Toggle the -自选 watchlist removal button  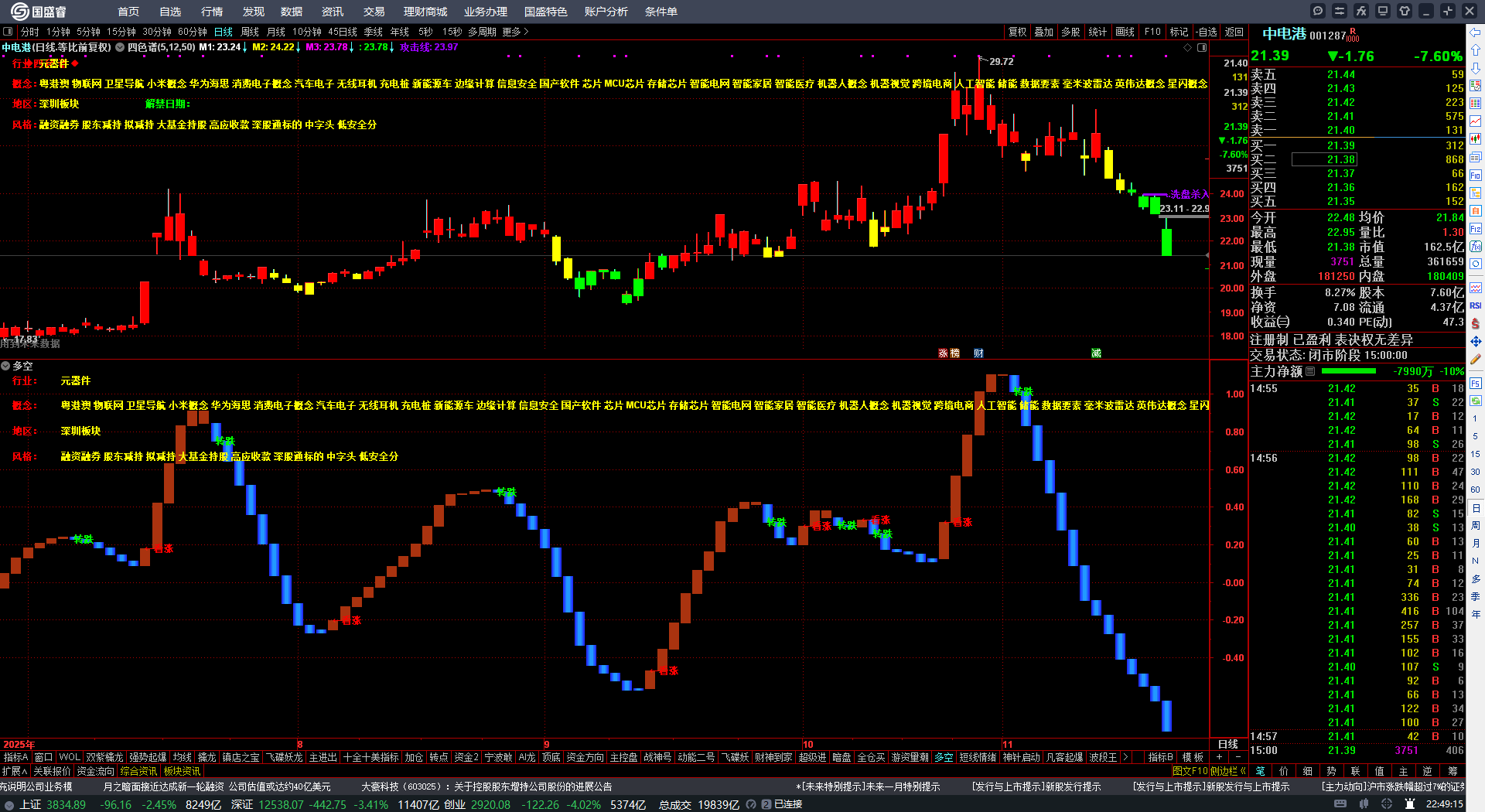pos(1207,32)
